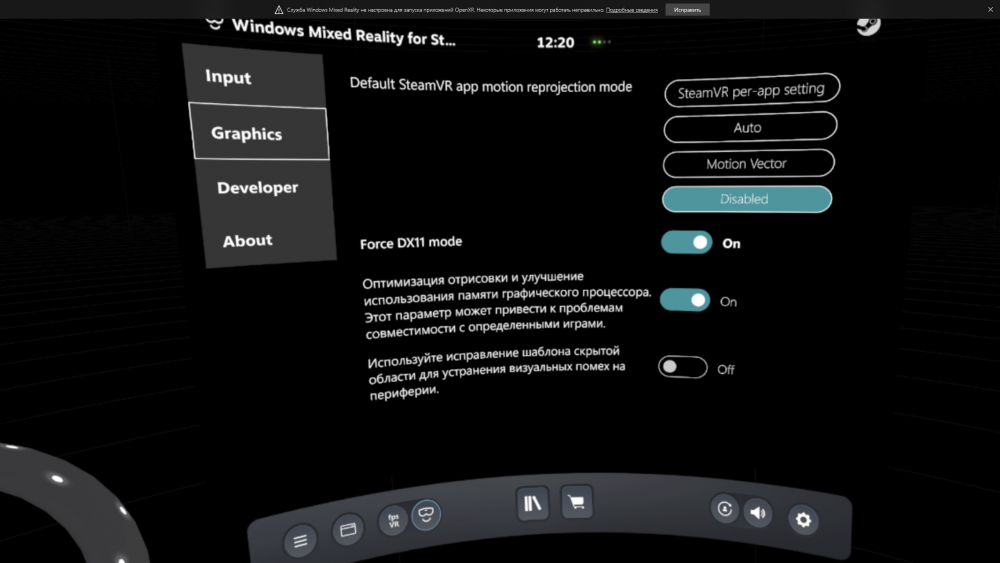The image size is (1000, 563).
Task: Turn off Force DX11 mode toggle
Action: 686,242
